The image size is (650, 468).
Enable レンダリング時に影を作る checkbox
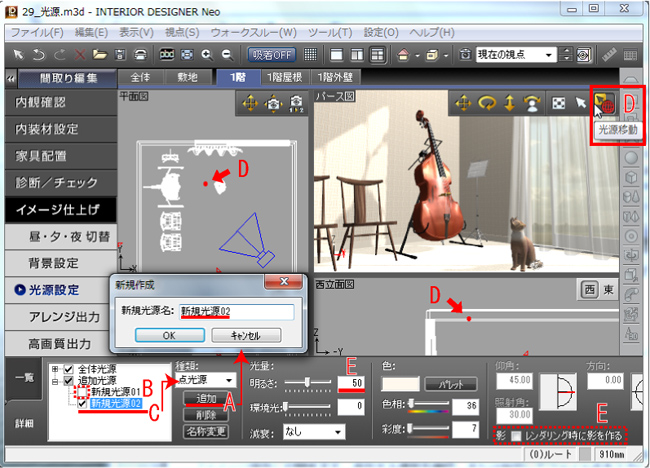click(x=516, y=436)
